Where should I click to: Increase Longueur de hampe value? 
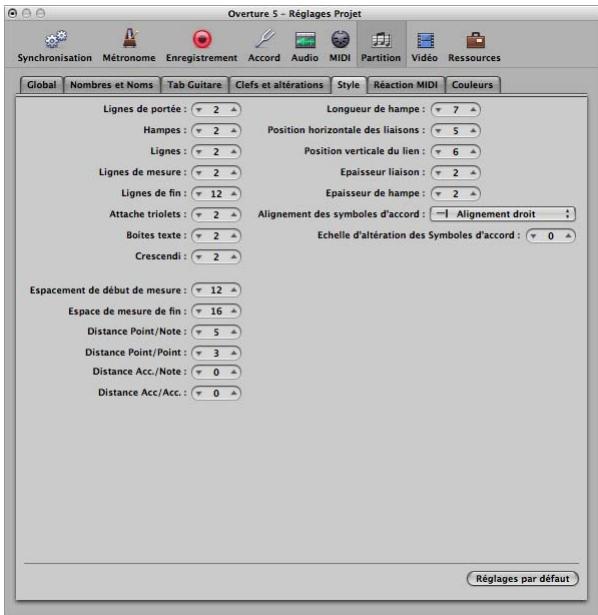click(x=473, y=109)
